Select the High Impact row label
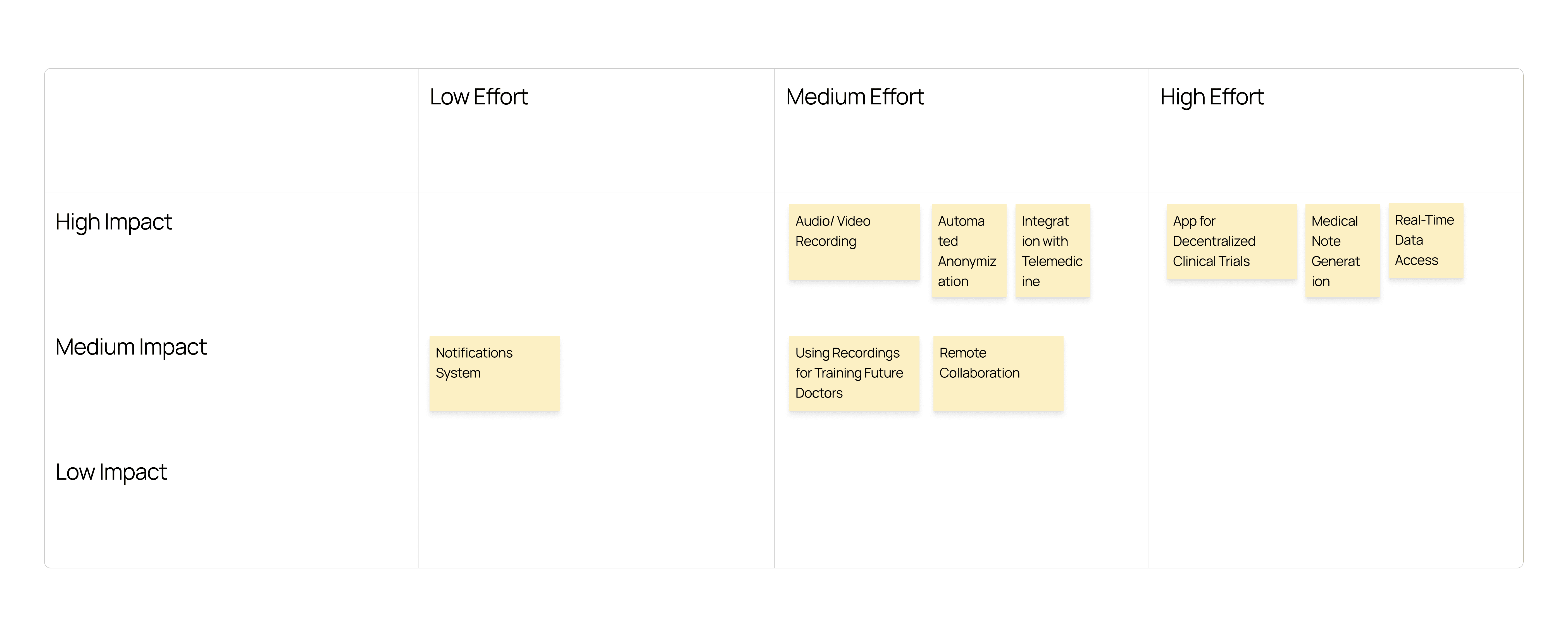 pos(114,222)
